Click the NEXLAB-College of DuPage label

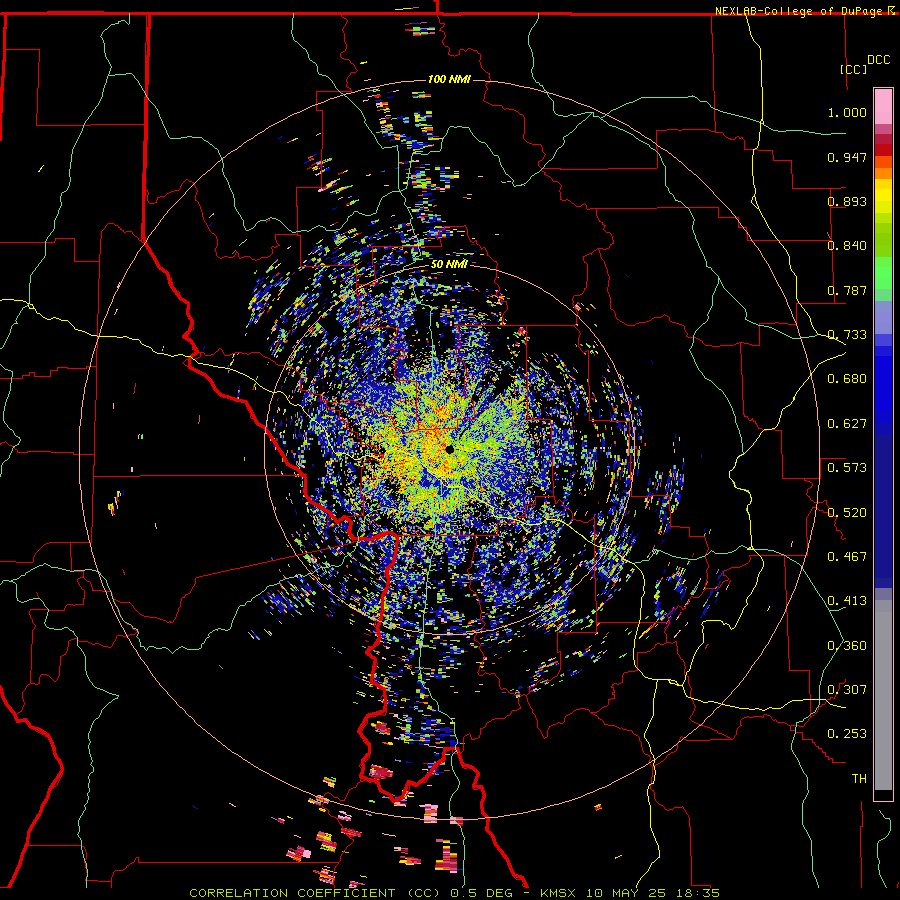coord(798,11)
